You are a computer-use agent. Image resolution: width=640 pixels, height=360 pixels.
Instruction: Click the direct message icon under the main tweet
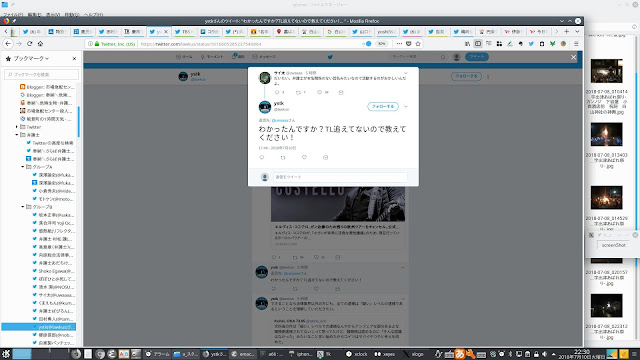(x=325, y=157)
